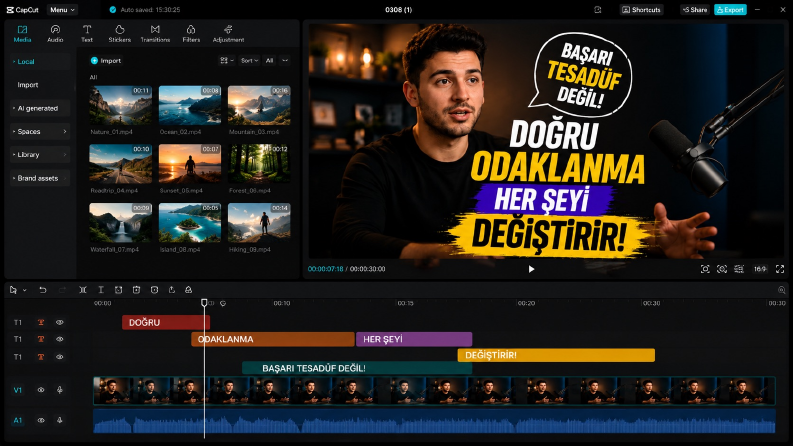This screenshot has height=446, width=793.
Task: Open the Shortcuts panel
Action: pyautogui.click(x=641, y=10)
